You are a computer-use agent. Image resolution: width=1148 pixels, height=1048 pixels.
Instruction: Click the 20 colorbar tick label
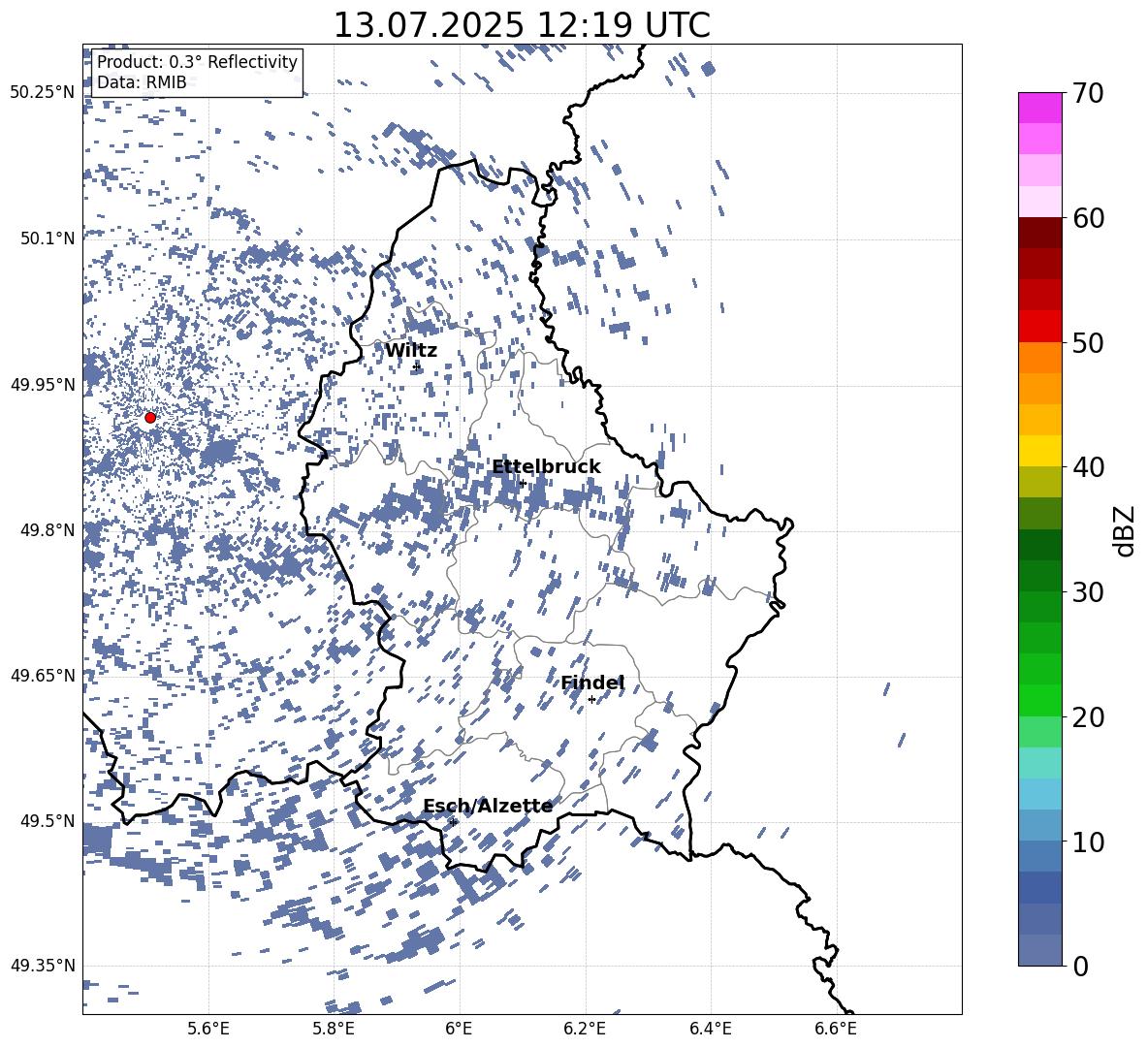pos(1088,716)
